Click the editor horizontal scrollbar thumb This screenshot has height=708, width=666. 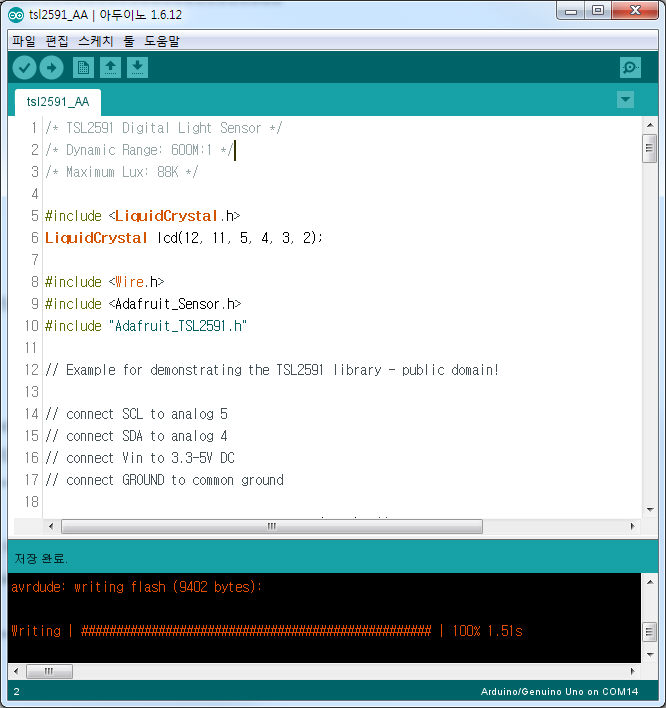point(272,526)
